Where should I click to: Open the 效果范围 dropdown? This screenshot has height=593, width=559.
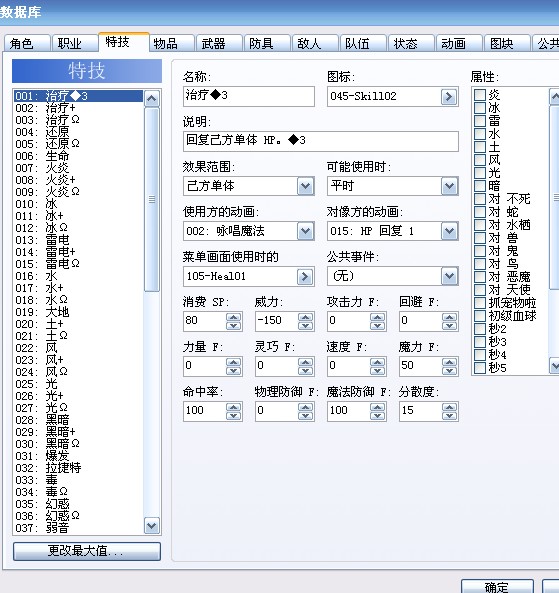(306, 186)
